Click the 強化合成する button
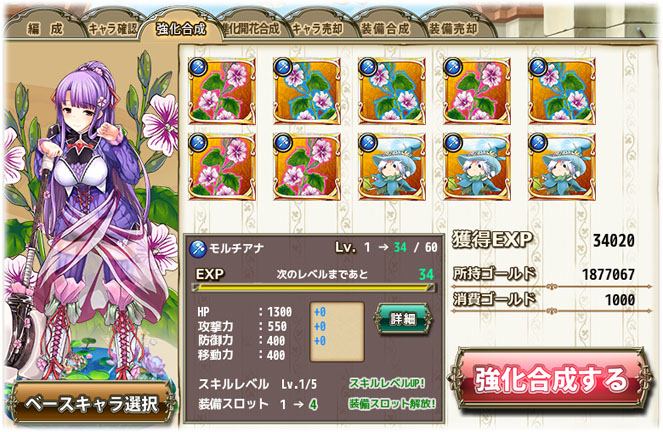The image size is (663, 432). (x=550, y=379)
